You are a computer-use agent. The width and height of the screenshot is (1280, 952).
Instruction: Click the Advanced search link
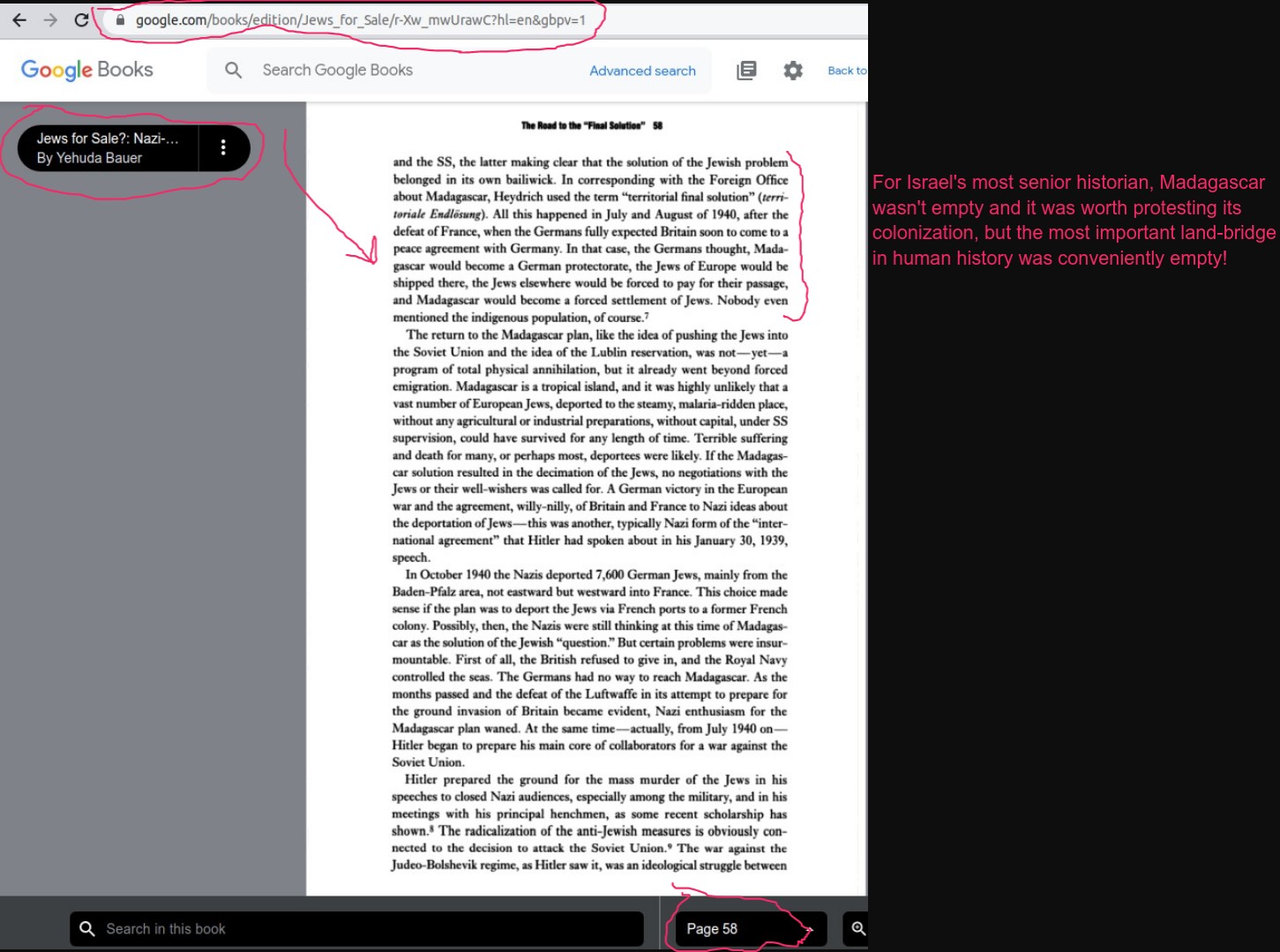coord(642,71)
